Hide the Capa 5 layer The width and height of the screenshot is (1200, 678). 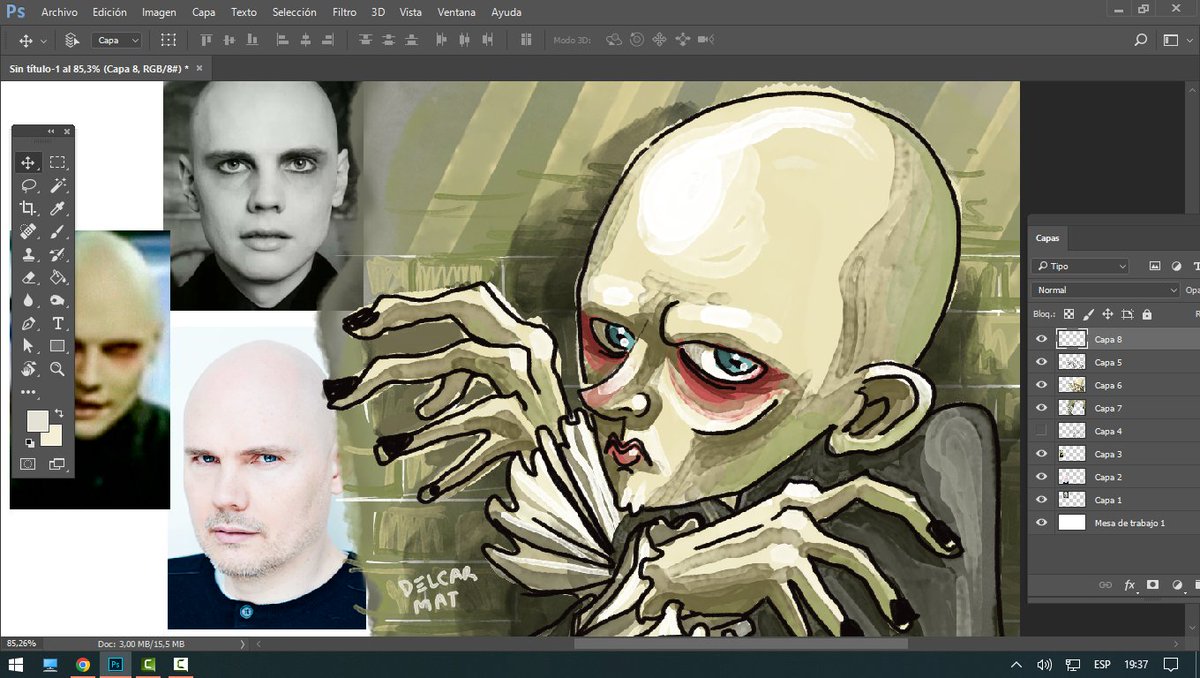1041,362
